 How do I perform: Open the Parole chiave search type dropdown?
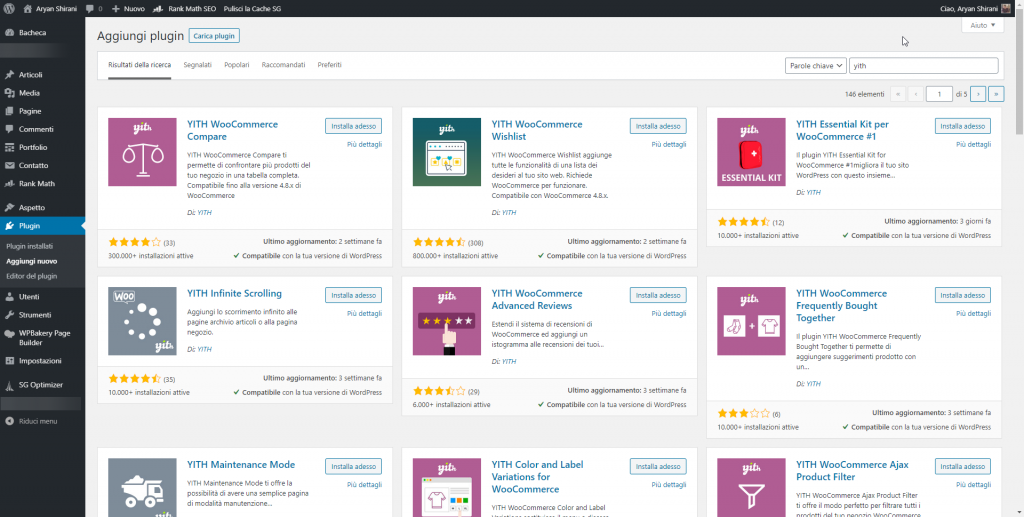pos(814,66)
